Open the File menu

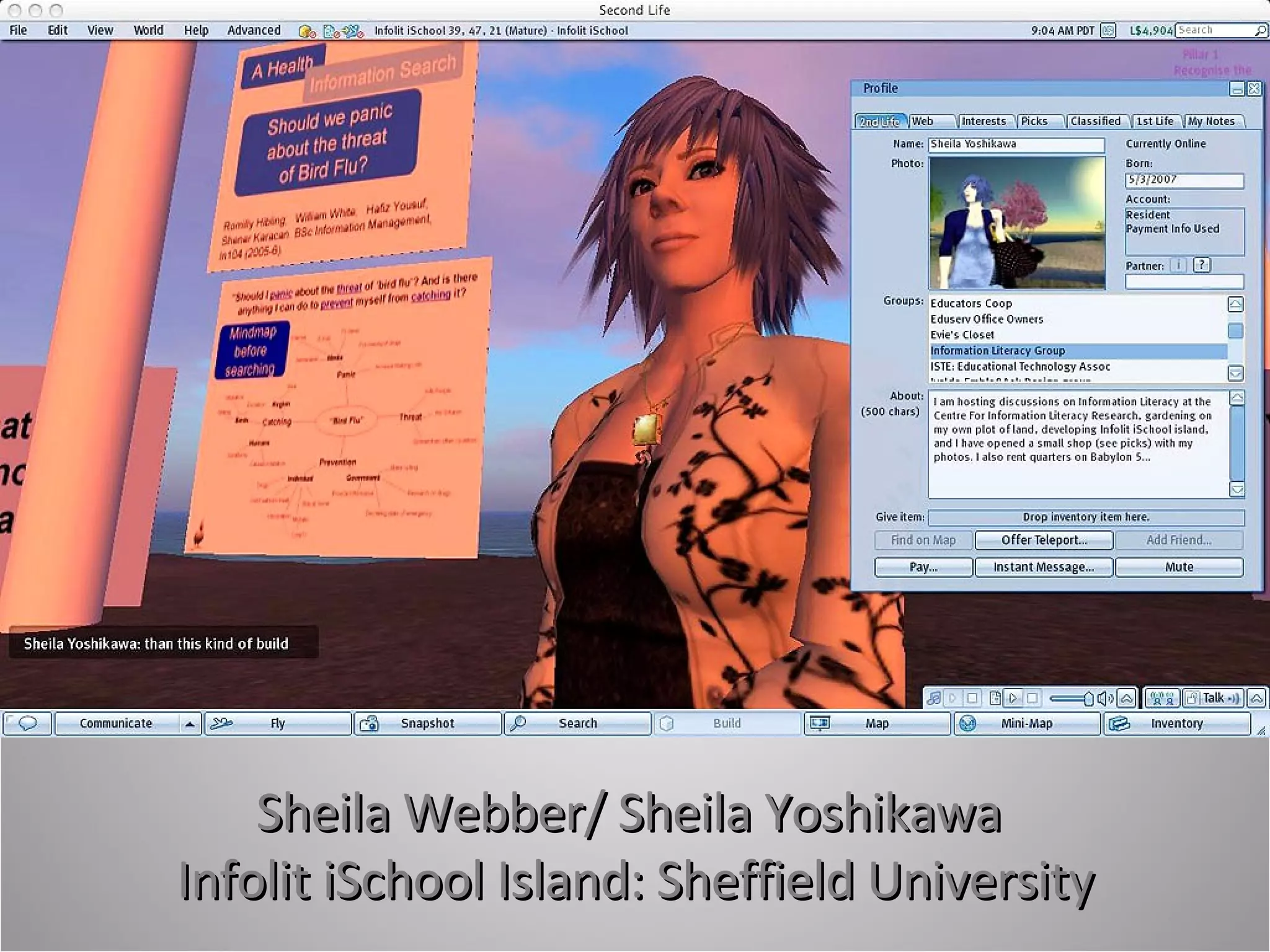pos(19,30)
